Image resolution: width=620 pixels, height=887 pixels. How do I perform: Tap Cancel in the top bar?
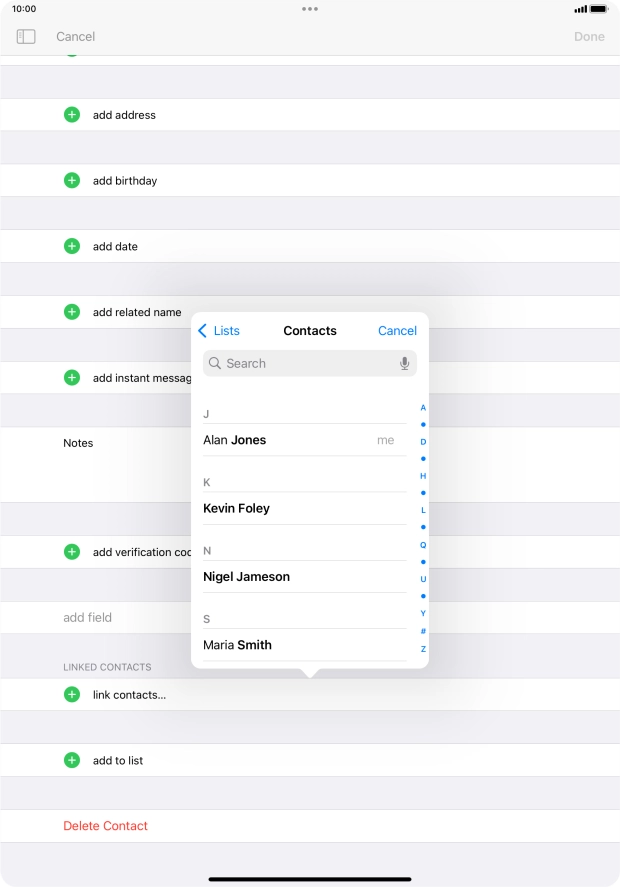pos(75,37)
